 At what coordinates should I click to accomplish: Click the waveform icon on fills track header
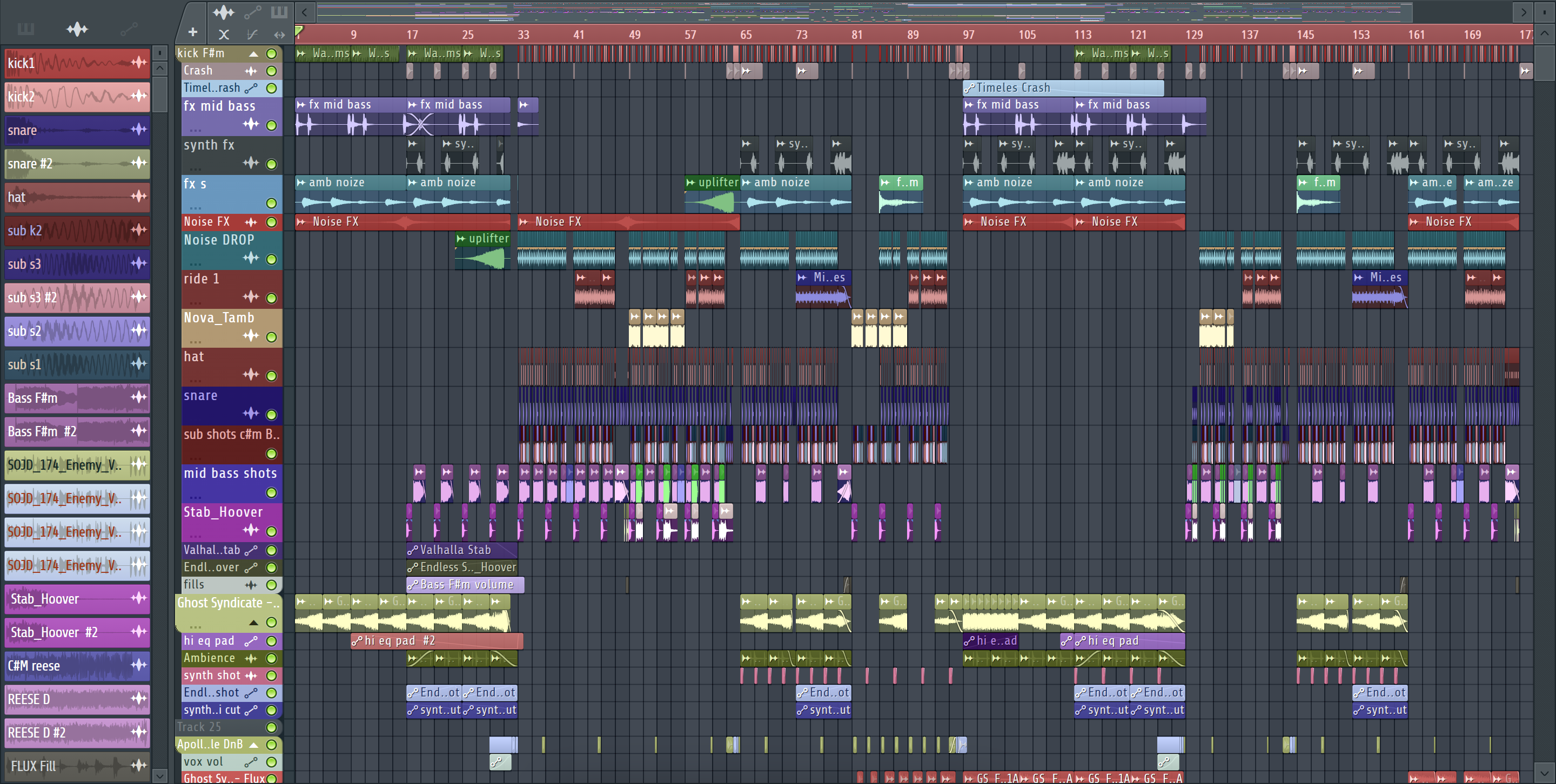click(x=251, y=585)
